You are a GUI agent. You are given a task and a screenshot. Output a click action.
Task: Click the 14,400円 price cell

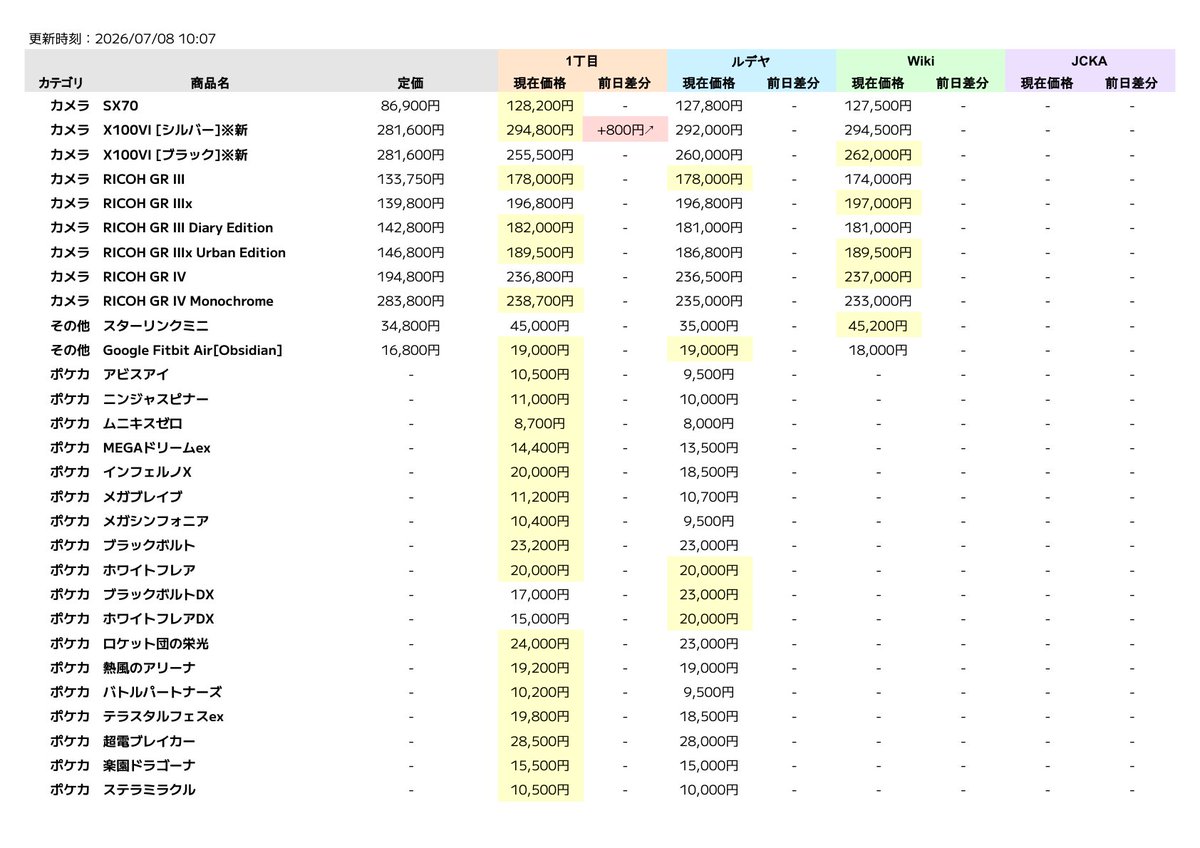(x=541, y=448)
